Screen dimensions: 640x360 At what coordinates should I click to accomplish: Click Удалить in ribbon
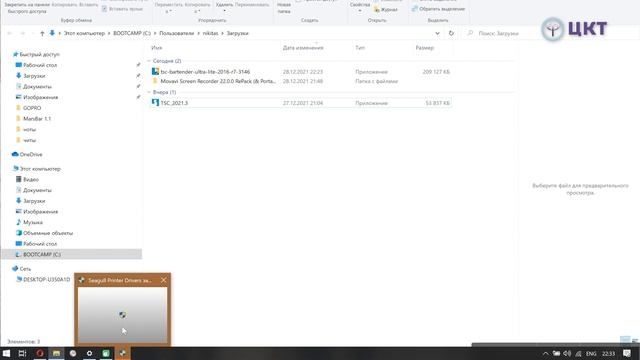(x=224, y=6)
